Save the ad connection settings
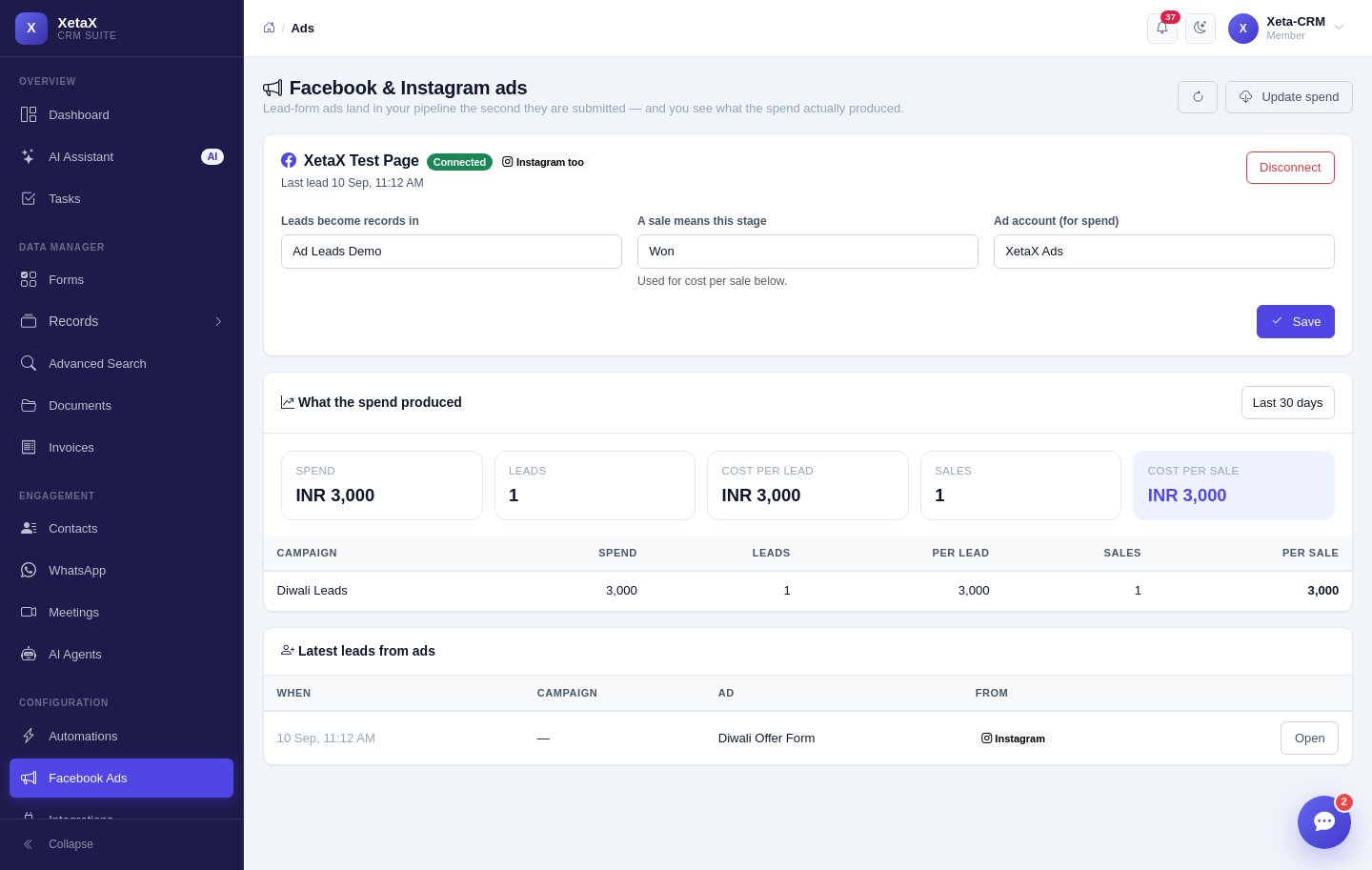 (1296, 322)
